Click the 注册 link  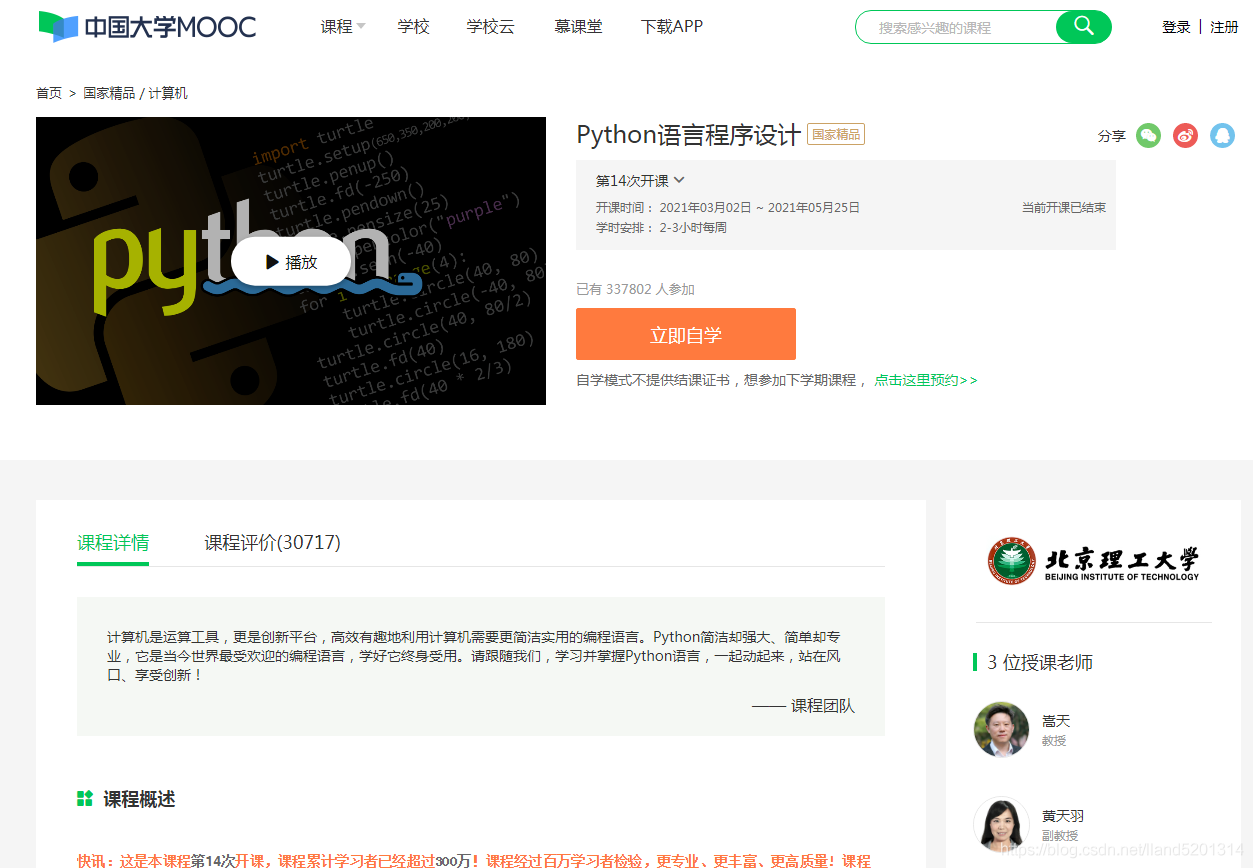1224,27
